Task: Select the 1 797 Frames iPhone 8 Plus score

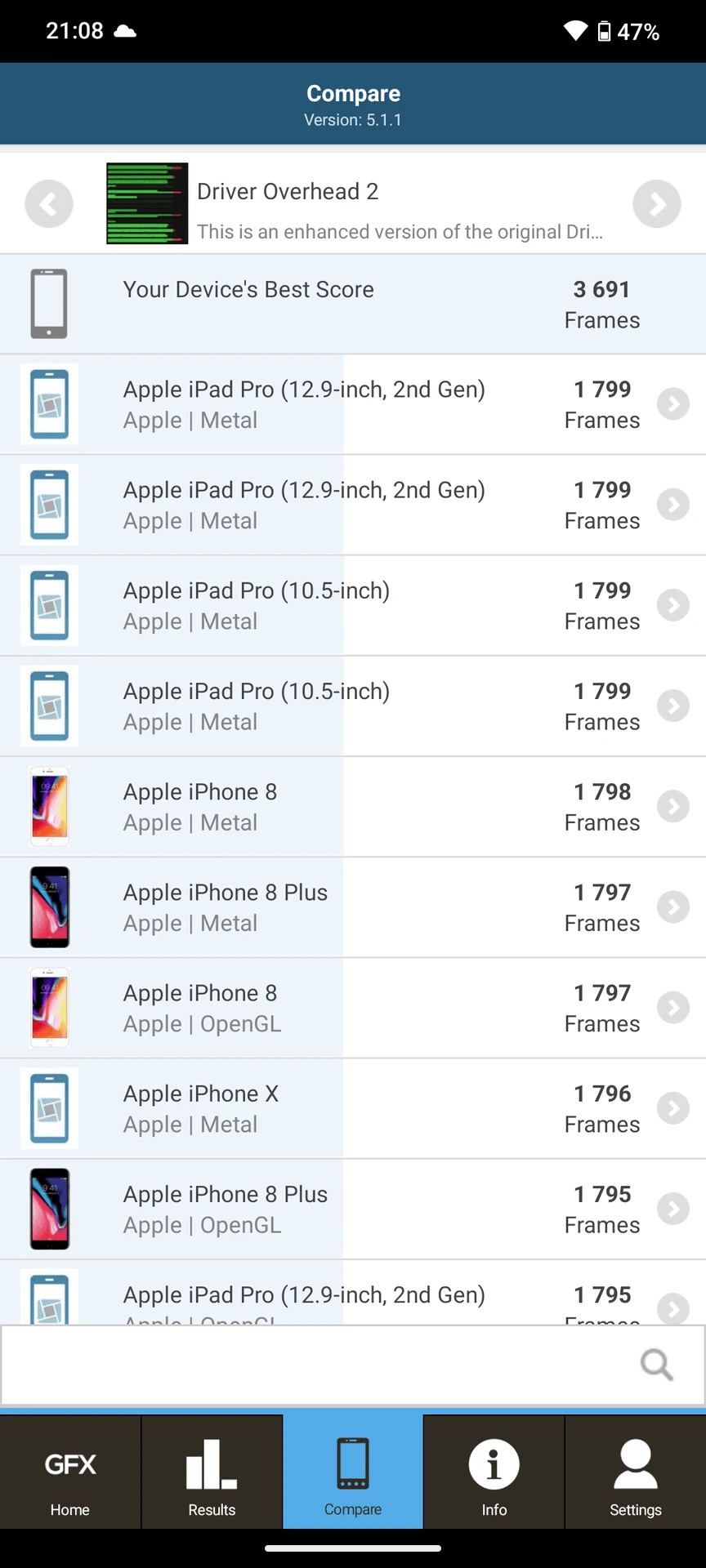Action: [x=602, y=907]
